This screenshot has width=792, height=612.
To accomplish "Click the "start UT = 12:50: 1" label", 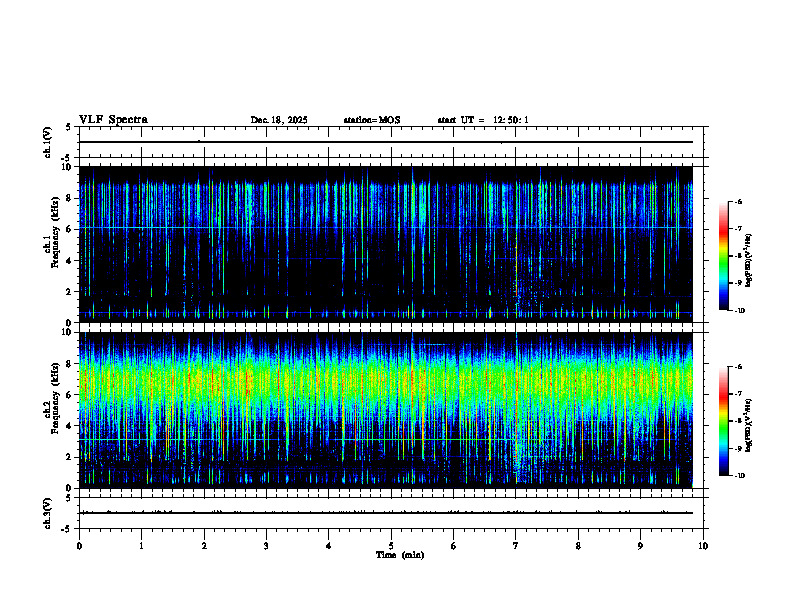I will (483, 120).
